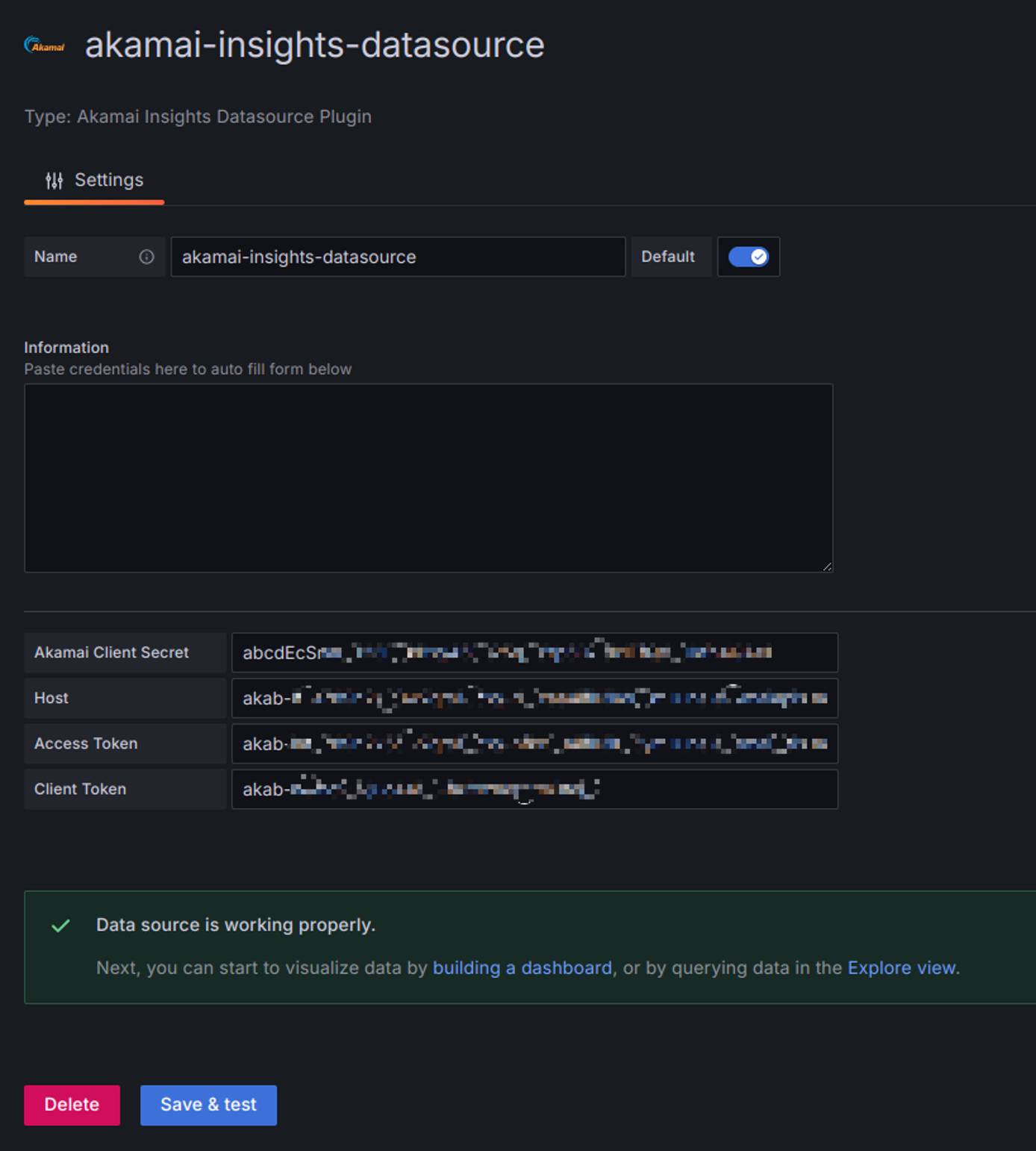Click the Save & test button
Screen dimensions: 1036x1151
pos(208,1105)
